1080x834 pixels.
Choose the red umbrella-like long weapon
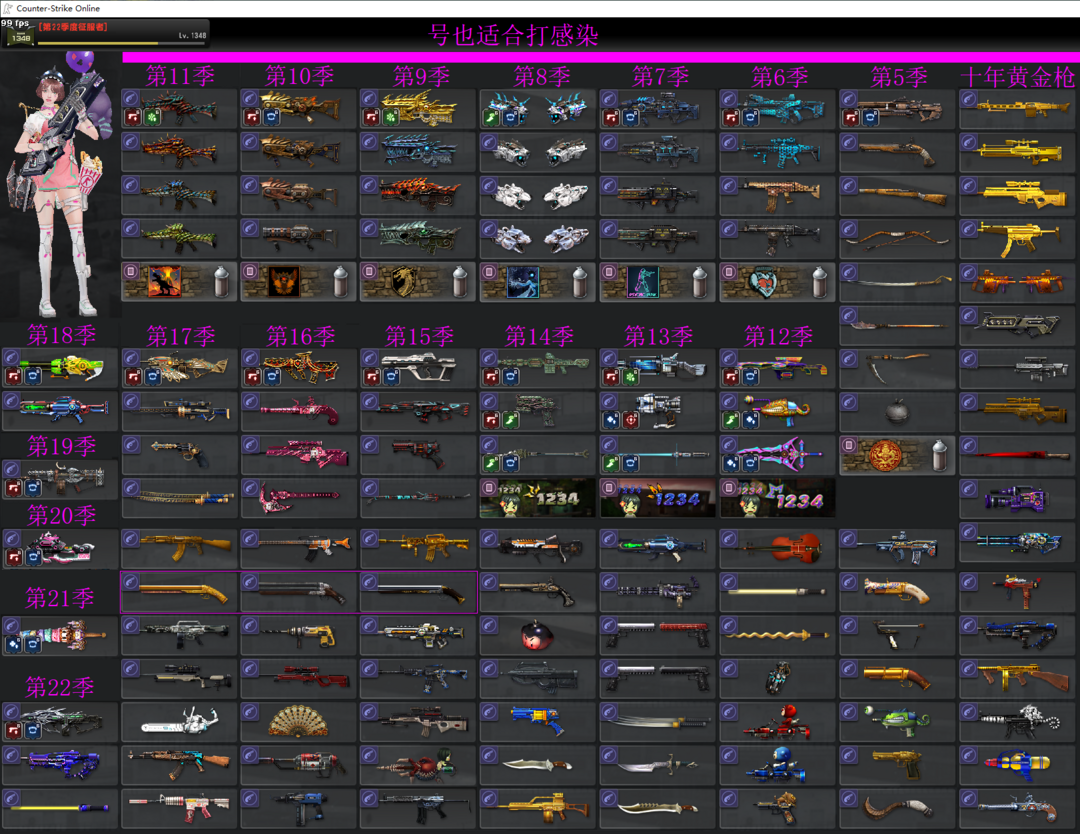(x=1017, y=455)
